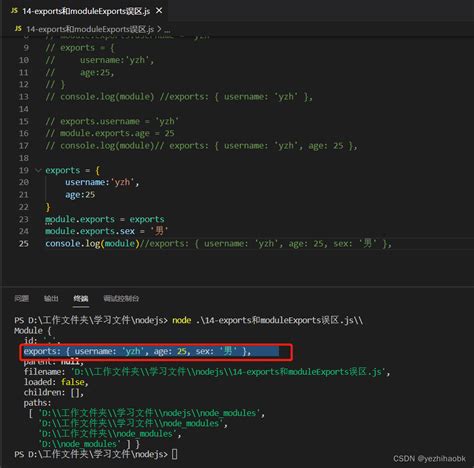The height and width of the screenshot is (468, 474).
Task: Click 'loaded: false,' in terminal output
Action: click(56, 382)
